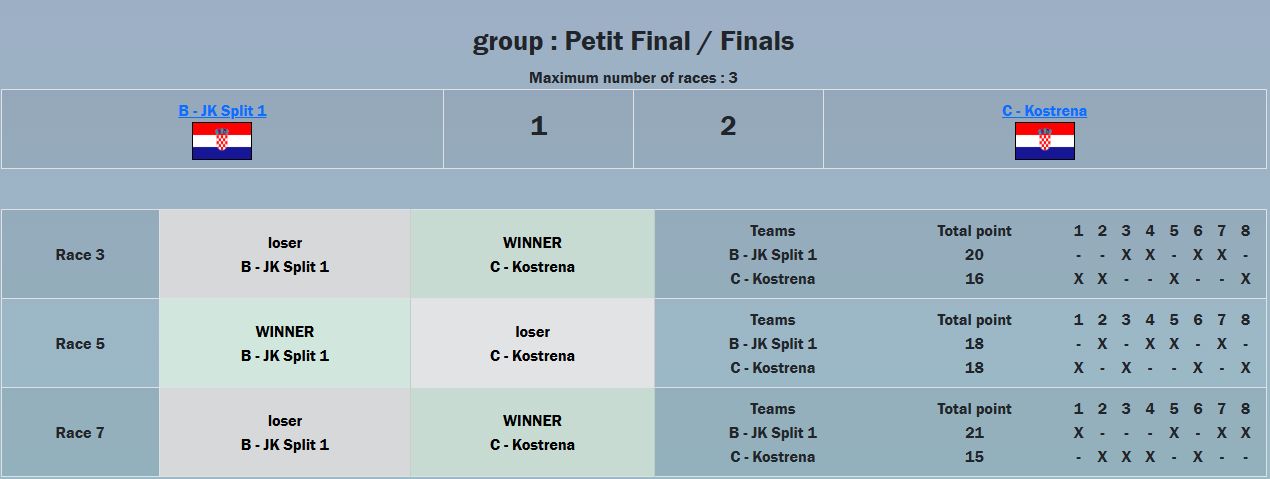
Task: Click the Teams header in Race 5 row
Action: (773, 320)
